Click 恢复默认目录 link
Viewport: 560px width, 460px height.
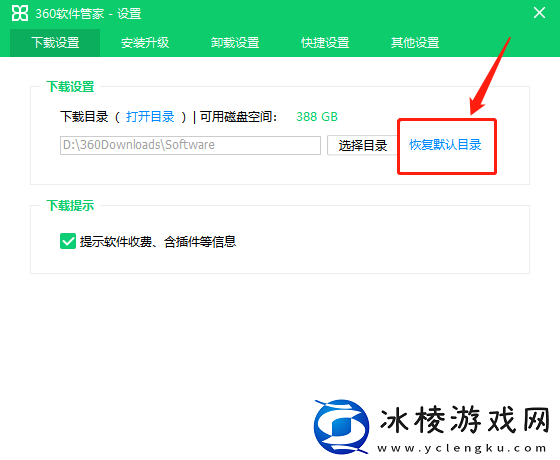[445, 145]
